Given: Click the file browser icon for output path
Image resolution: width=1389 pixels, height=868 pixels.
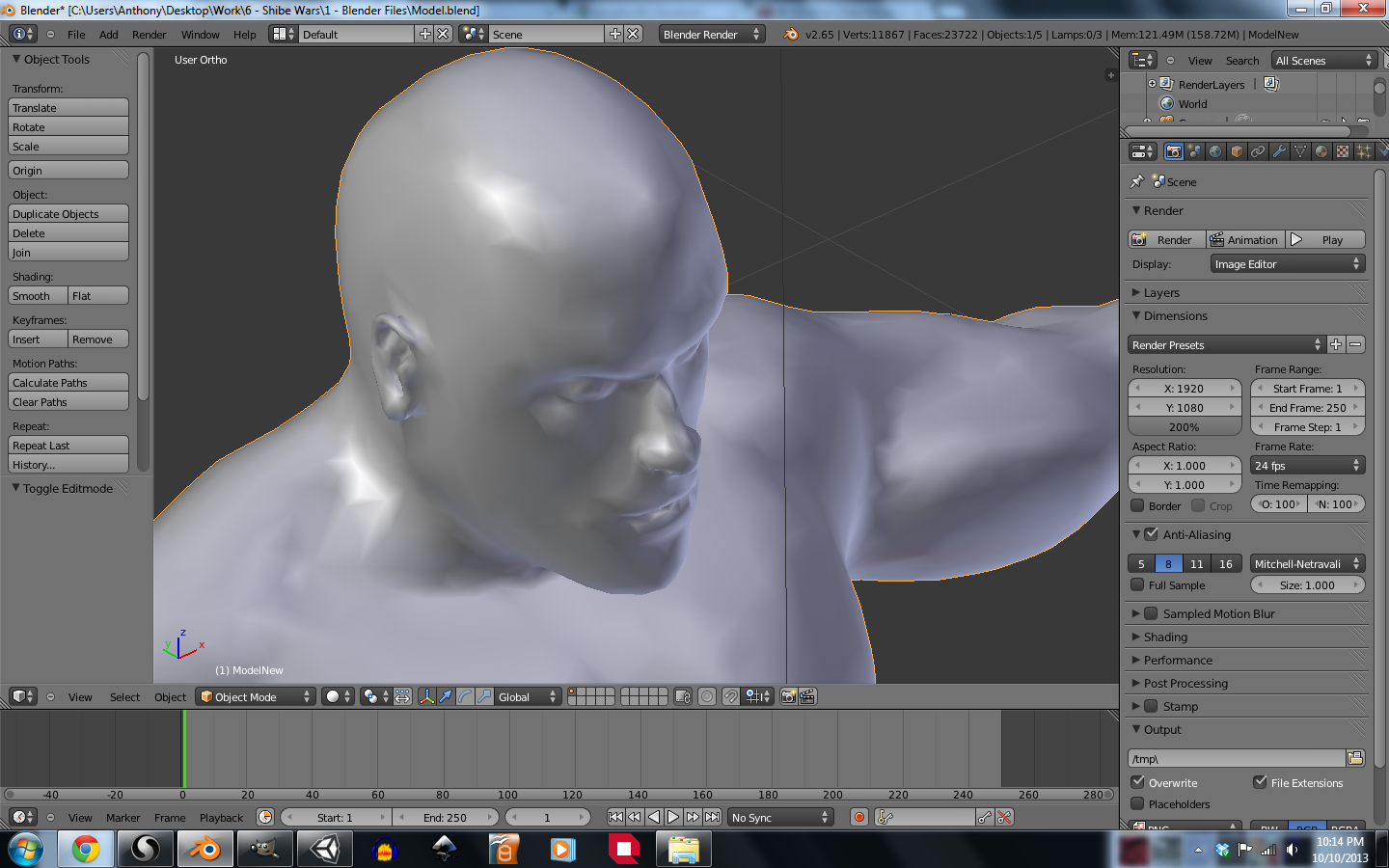Looking at the screenshot, I should tap(1355, 758).
